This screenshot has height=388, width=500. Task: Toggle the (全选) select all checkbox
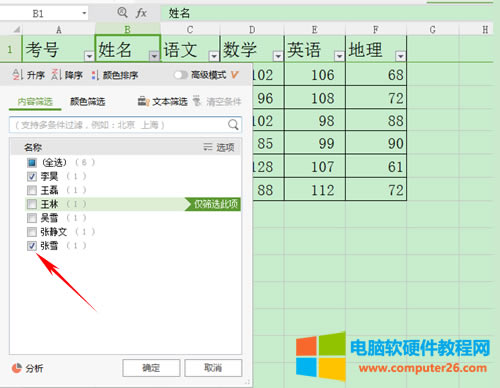tap(32, 163)
